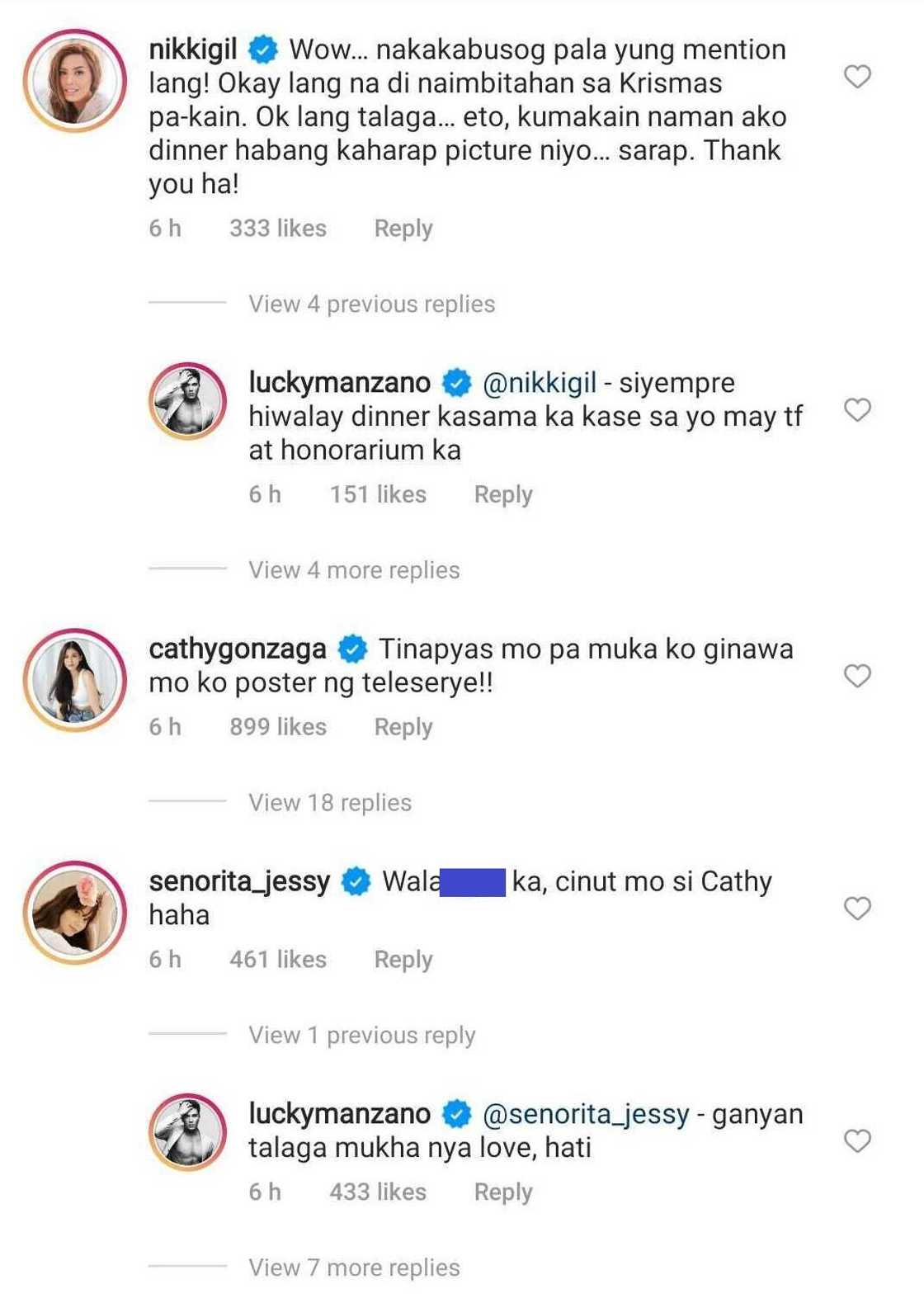The height and width of the screenshot is (1303, 924).
Task: View the 899 likes on cathygonzaga's comment
Action: (278, 727)
